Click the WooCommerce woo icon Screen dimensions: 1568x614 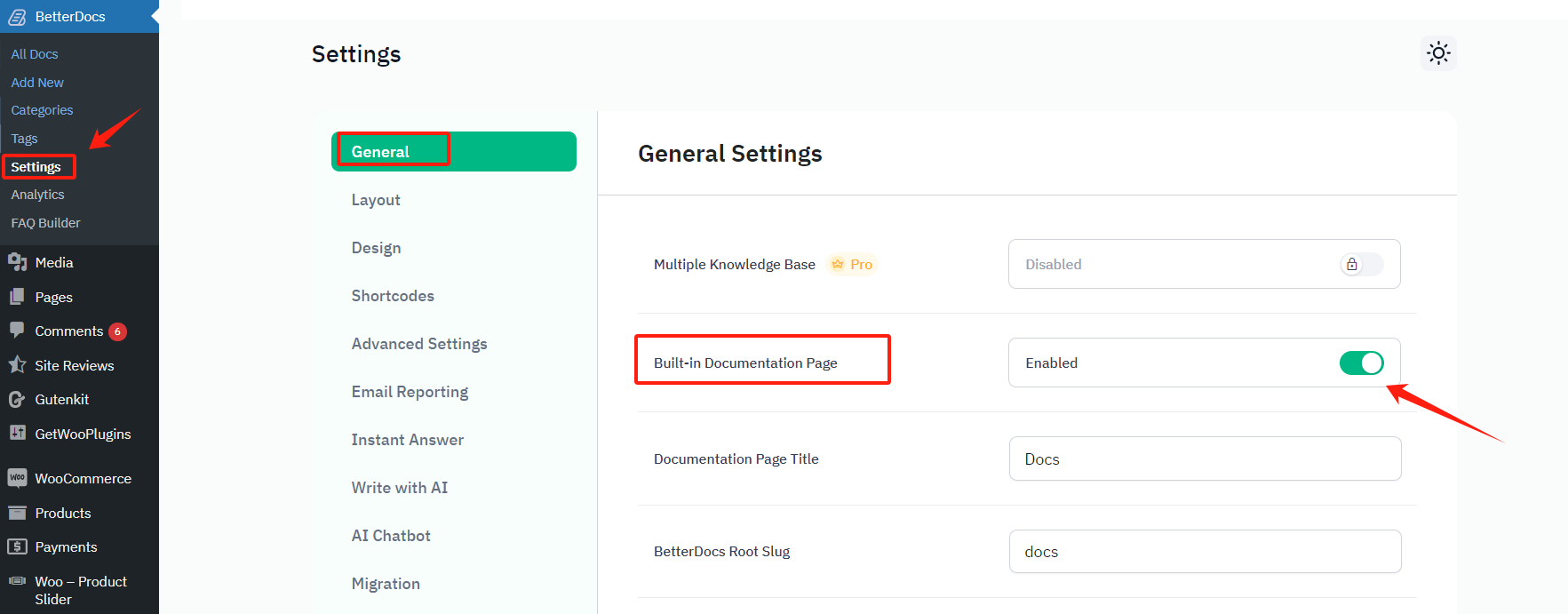[17, 478]
